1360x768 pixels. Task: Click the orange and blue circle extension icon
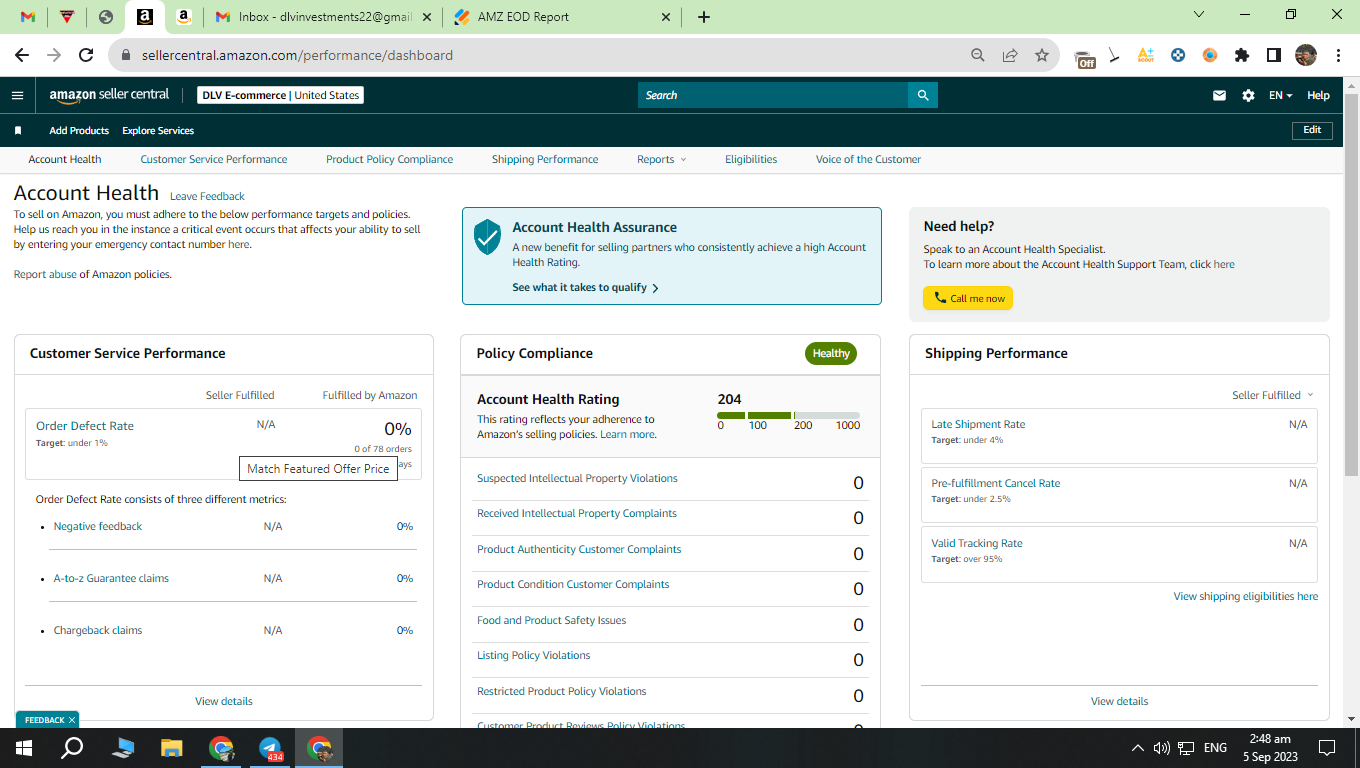pyautogui.click(x=1210, y=55)
